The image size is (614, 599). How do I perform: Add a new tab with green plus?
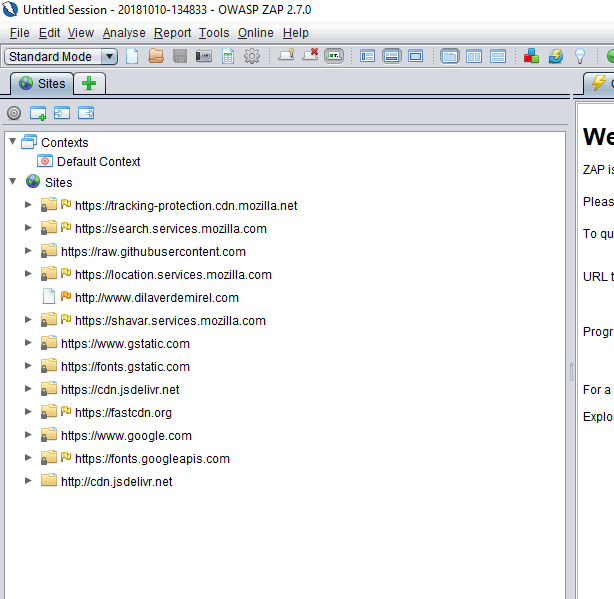click(89, 83)
